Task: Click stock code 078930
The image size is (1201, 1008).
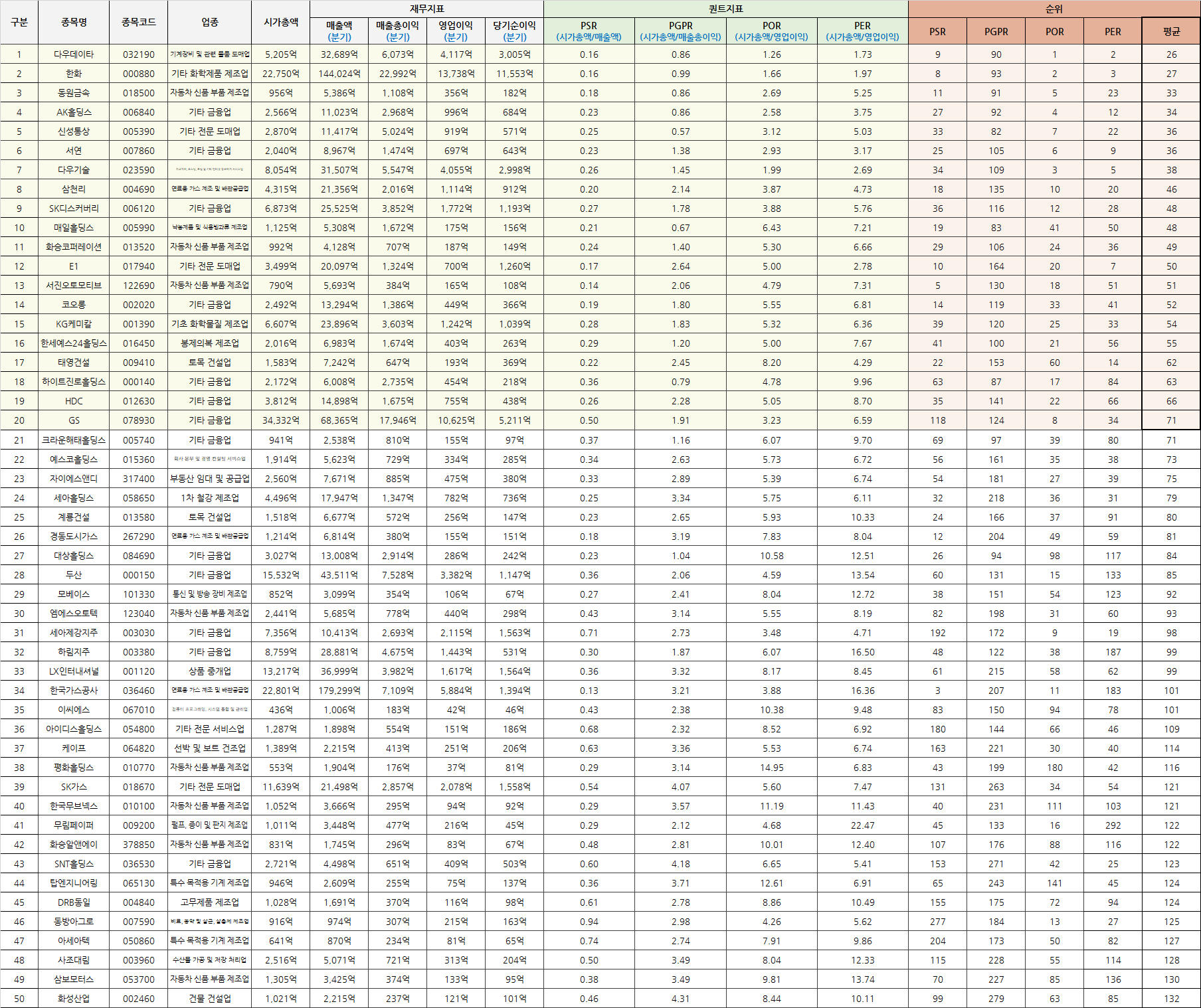Action: click(139, 420)
